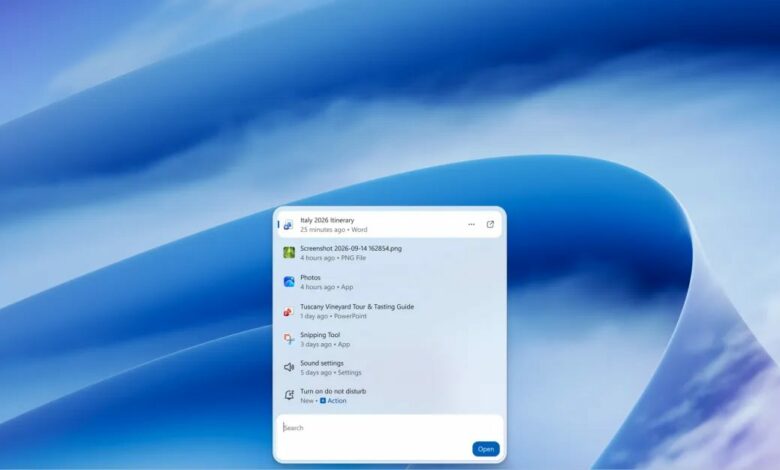Click the Photos app icon
Viewport: 780px width, 470px height.
coord(289,282)
